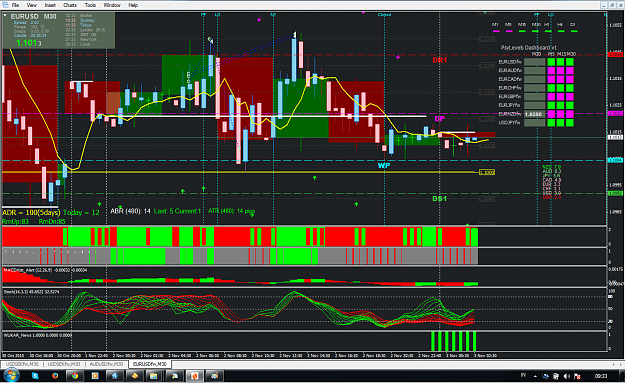
Task: Click the red DR1 level label
Action: click(440, 61)
